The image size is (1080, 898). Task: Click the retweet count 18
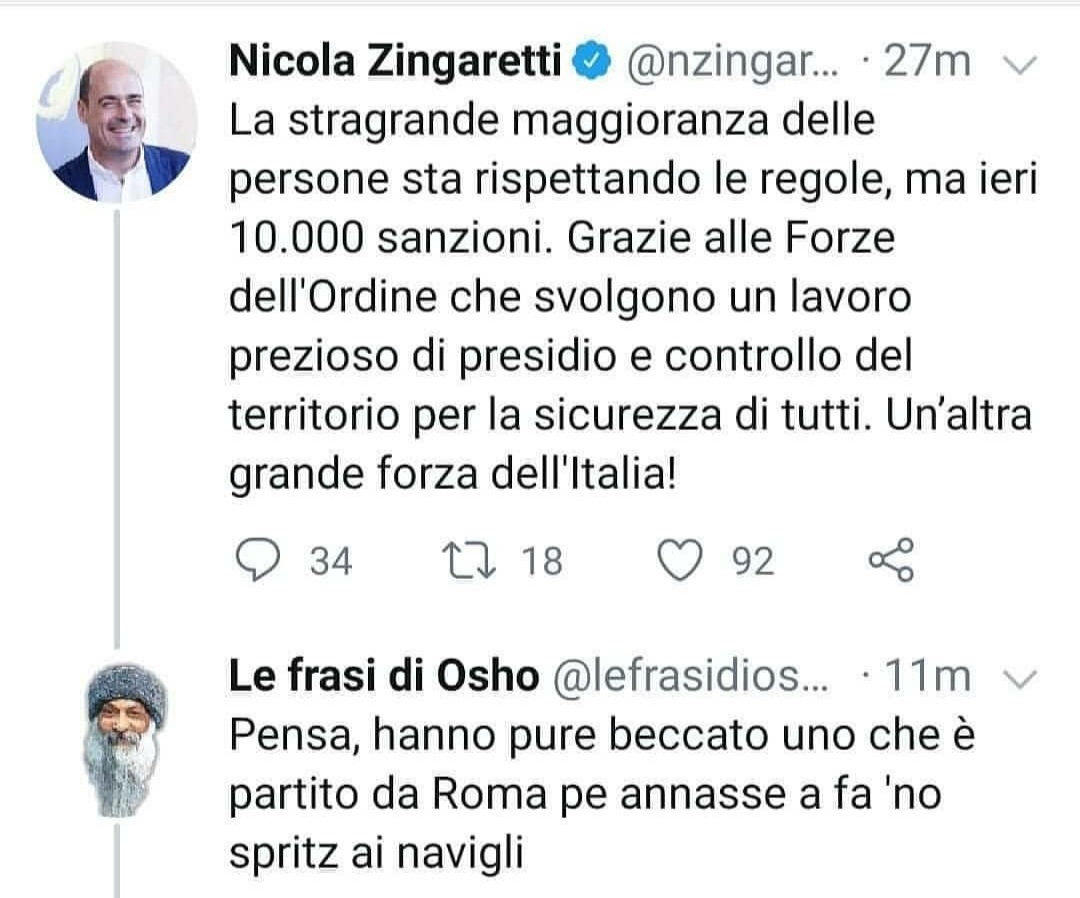pos(543,562)
